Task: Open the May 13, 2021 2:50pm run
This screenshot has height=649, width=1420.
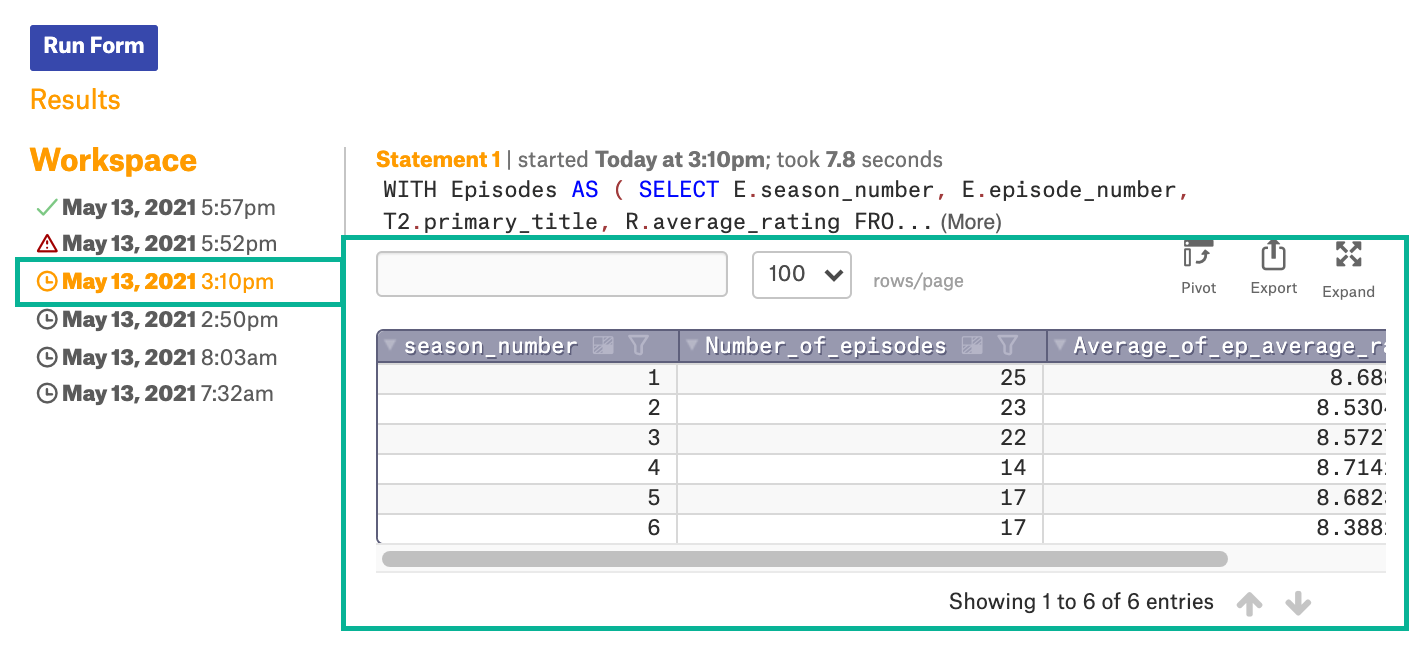Action: [156, 320]
